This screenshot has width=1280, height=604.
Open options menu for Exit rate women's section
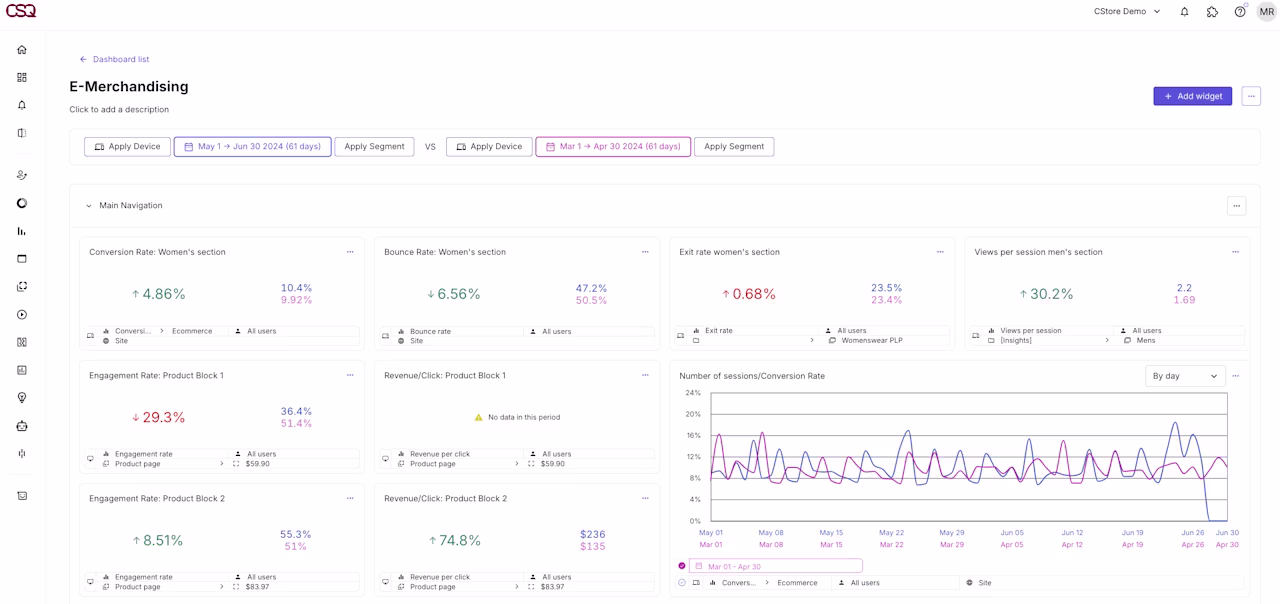tap(940, 252)
